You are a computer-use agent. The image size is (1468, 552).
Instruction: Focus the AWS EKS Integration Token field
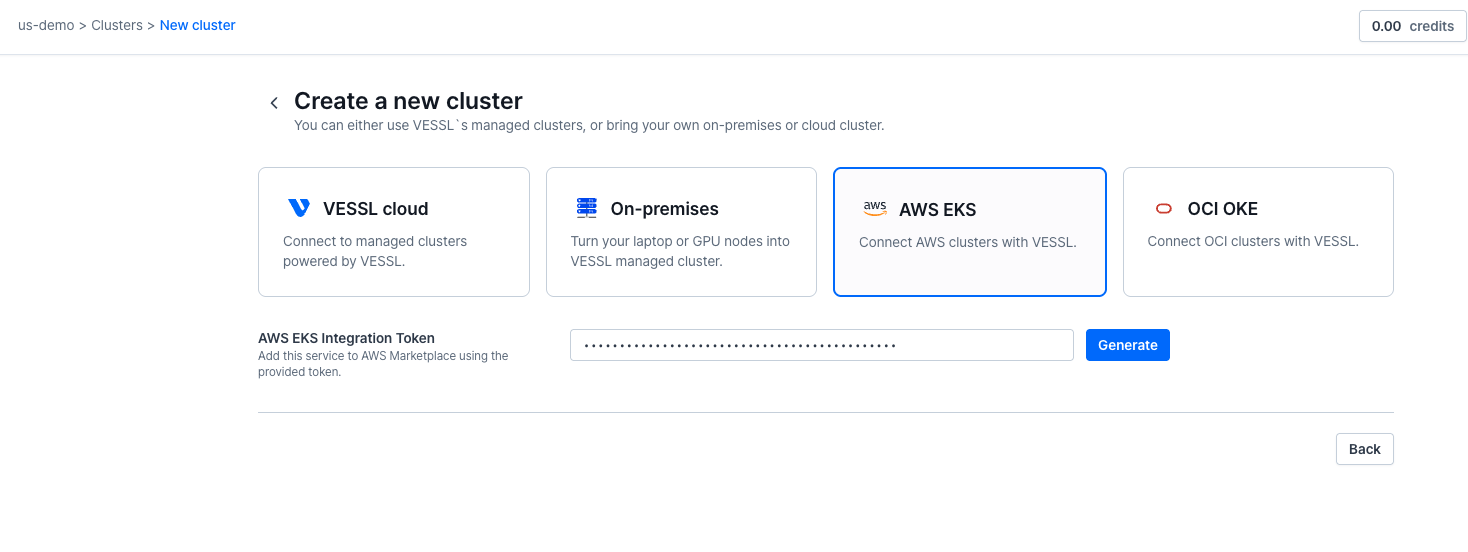coord(821,345)
